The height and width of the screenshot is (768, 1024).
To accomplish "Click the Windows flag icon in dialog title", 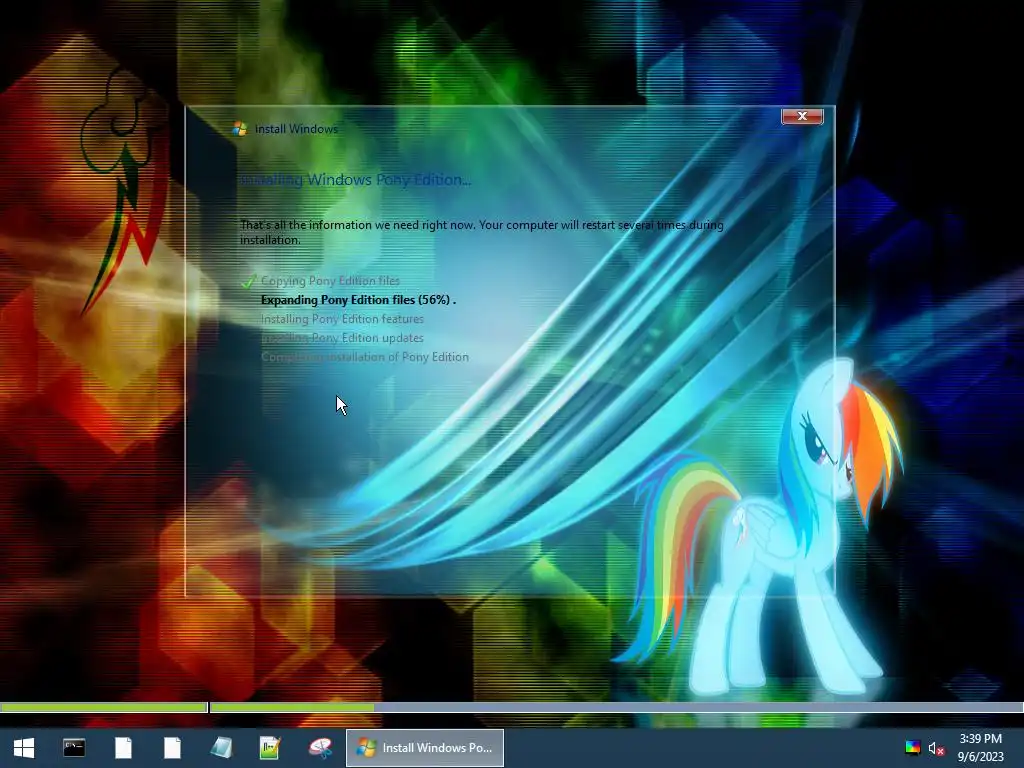I will 240,129.
